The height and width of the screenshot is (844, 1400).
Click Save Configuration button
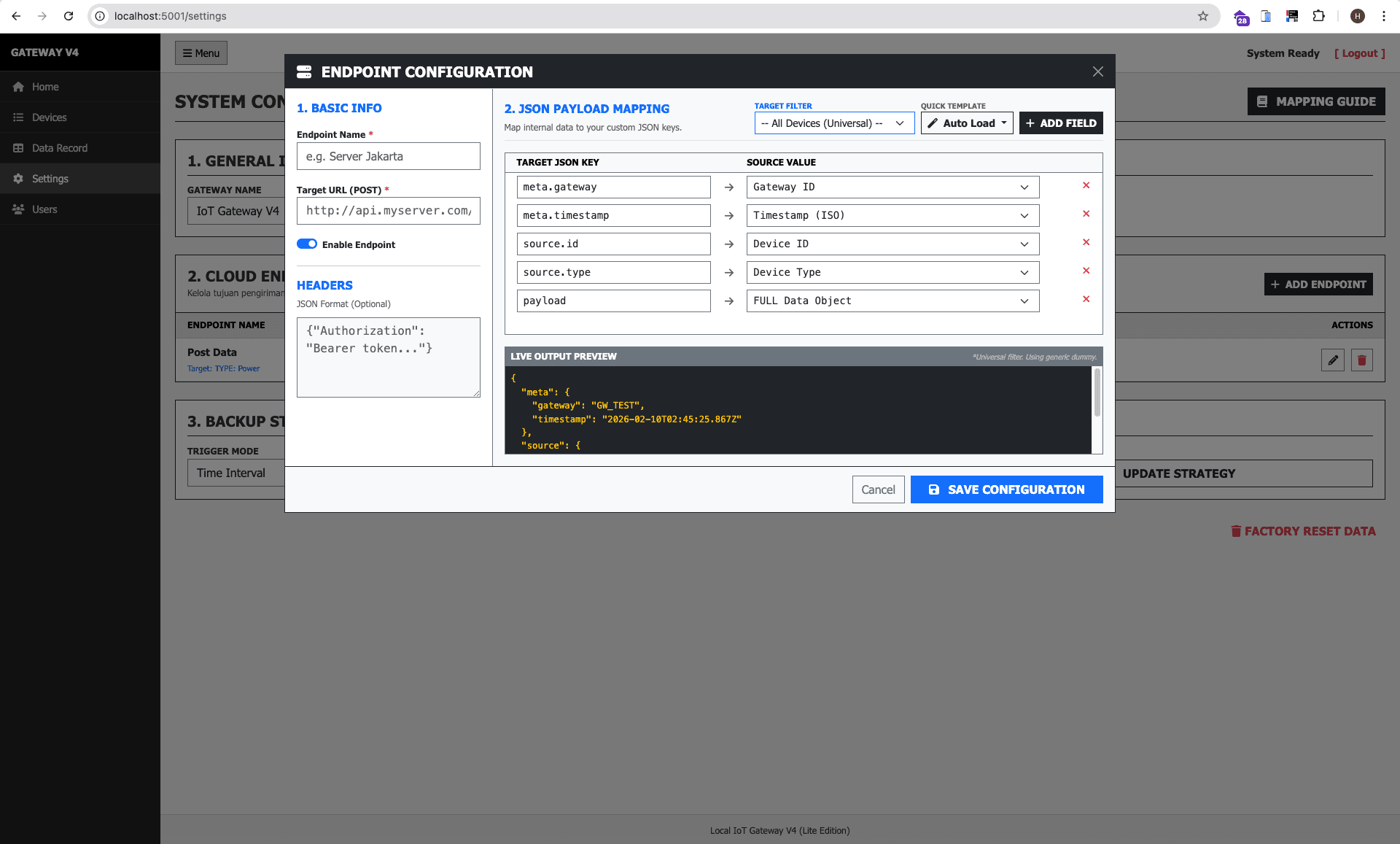click(1006, 489)
